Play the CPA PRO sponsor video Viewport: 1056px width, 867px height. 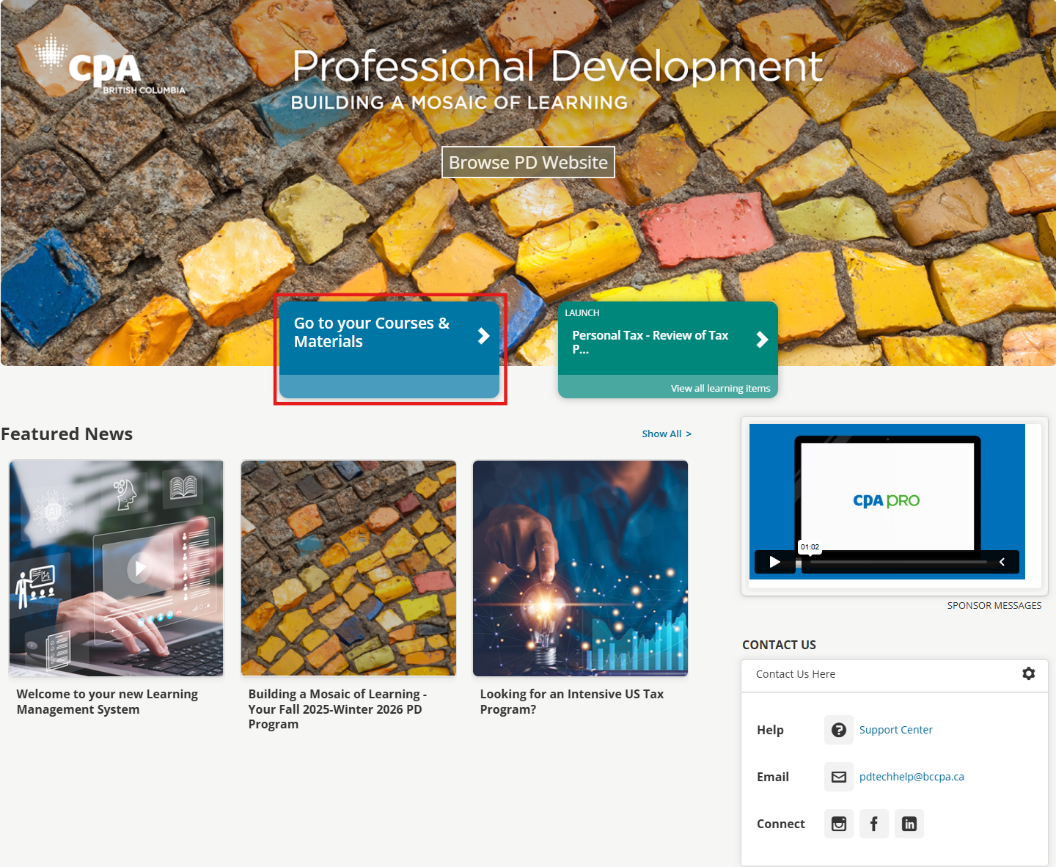[774, 562]
